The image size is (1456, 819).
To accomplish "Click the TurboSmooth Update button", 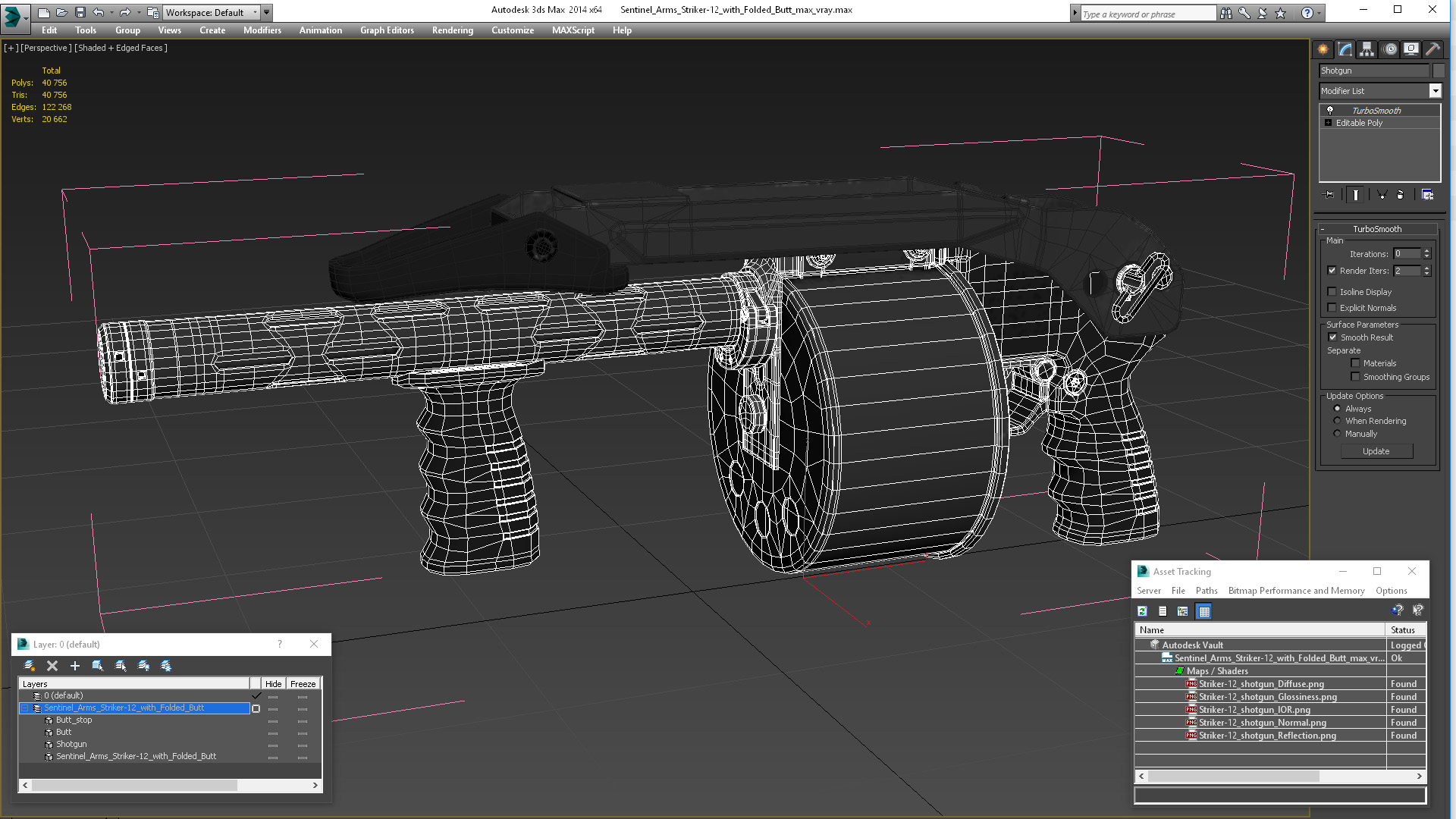I will 1376,451.
